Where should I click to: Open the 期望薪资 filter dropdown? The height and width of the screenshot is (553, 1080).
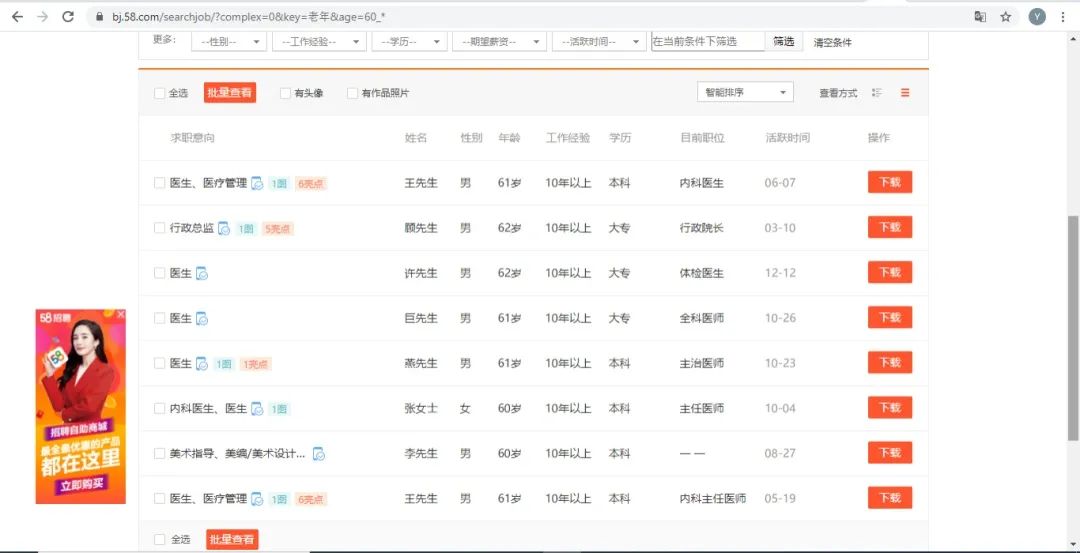click(x=499, y=41)
